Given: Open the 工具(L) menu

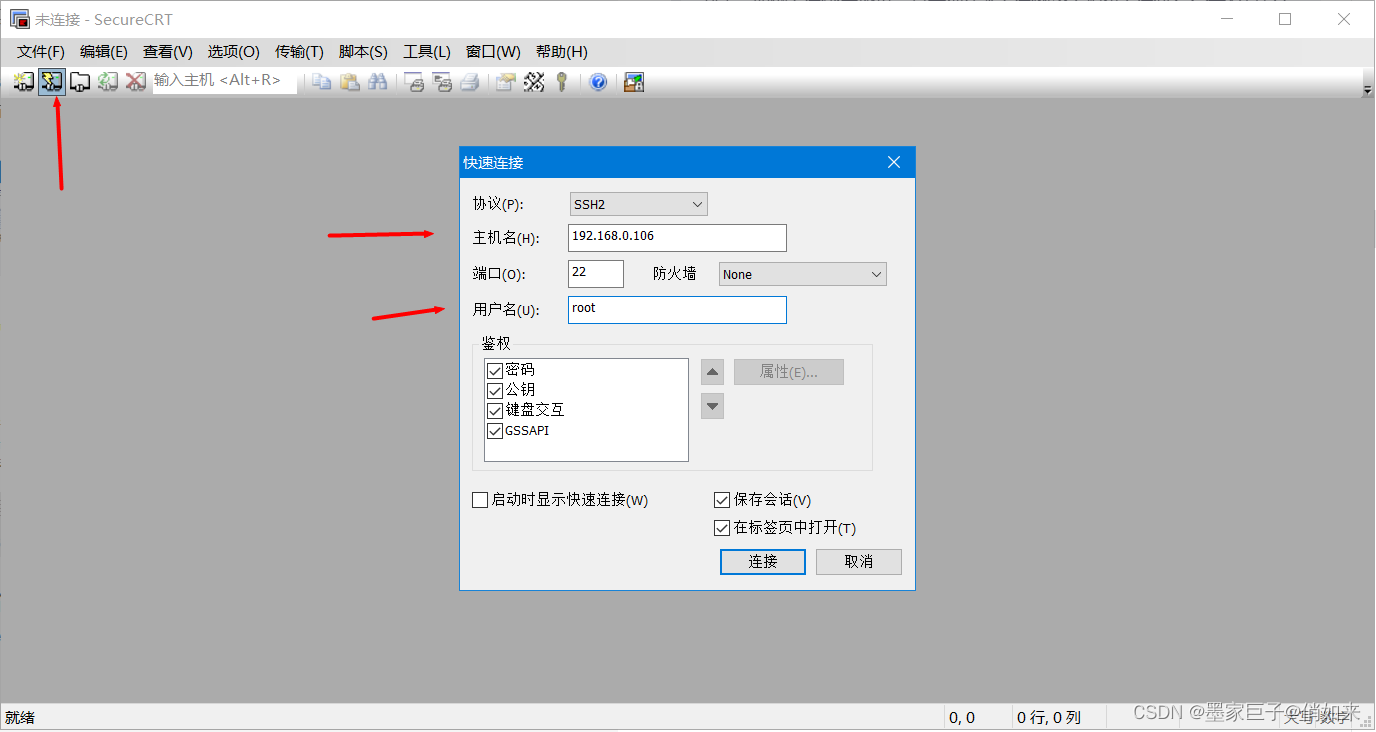Looking at the screenshot, I should (x=427, y=52).
